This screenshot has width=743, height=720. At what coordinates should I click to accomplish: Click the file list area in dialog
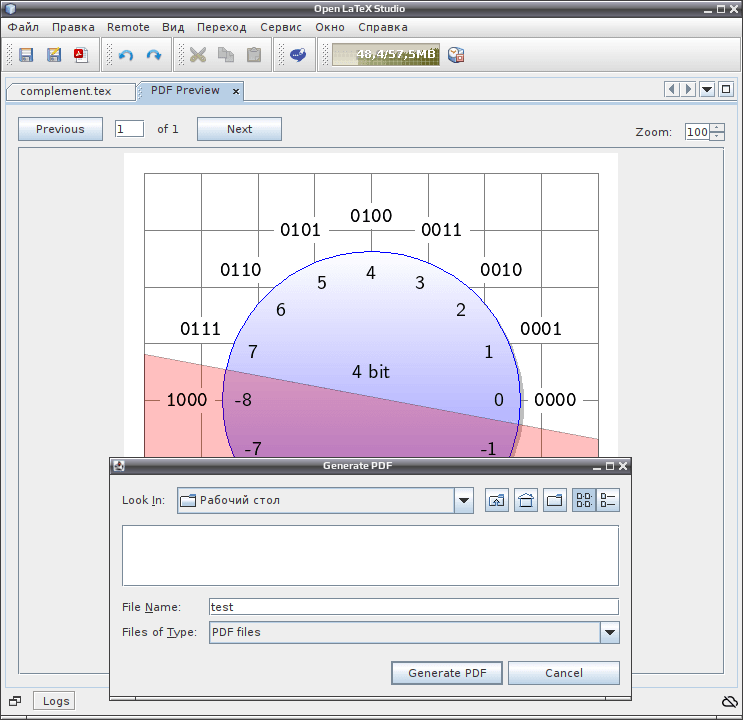pos(371,556)
